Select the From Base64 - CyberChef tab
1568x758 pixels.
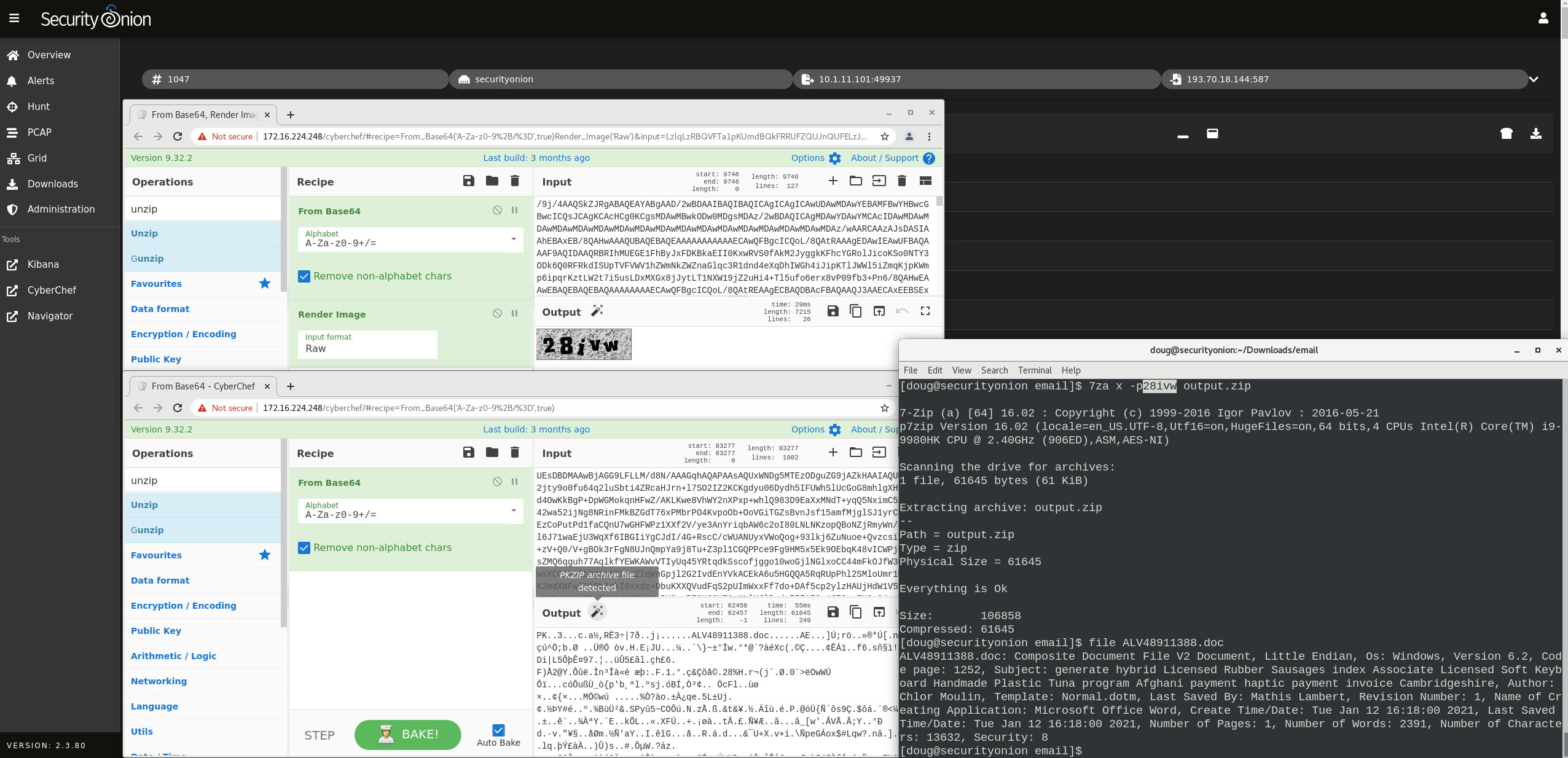(204, 386)
